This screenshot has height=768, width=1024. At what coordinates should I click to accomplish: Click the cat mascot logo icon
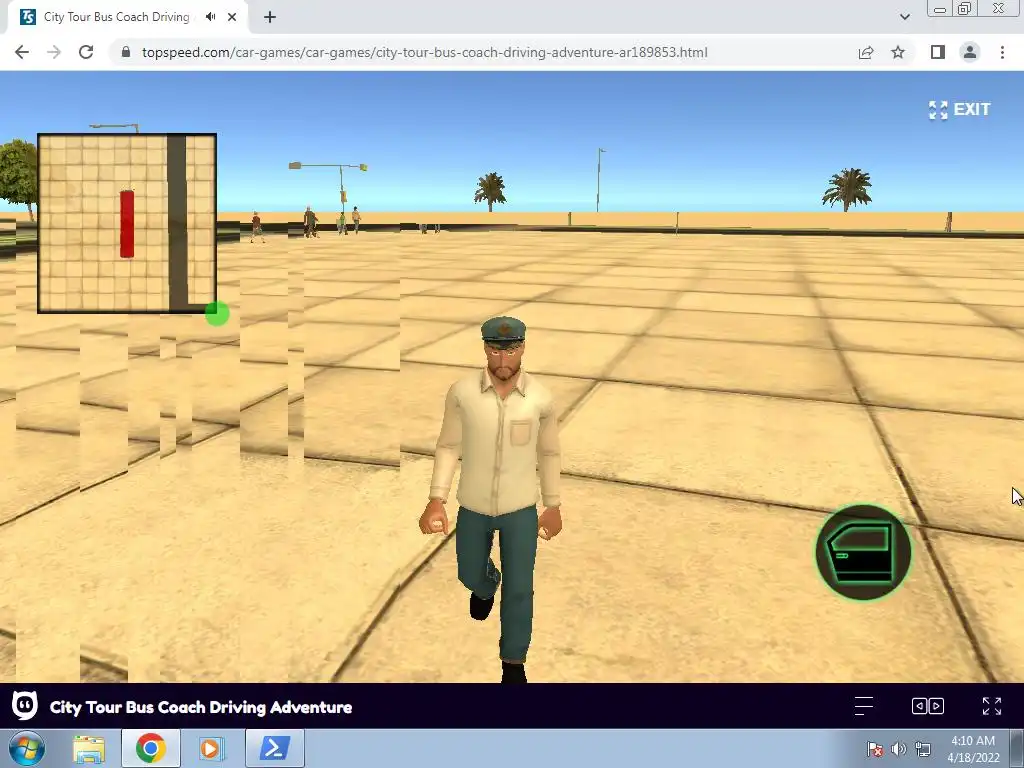25,706
